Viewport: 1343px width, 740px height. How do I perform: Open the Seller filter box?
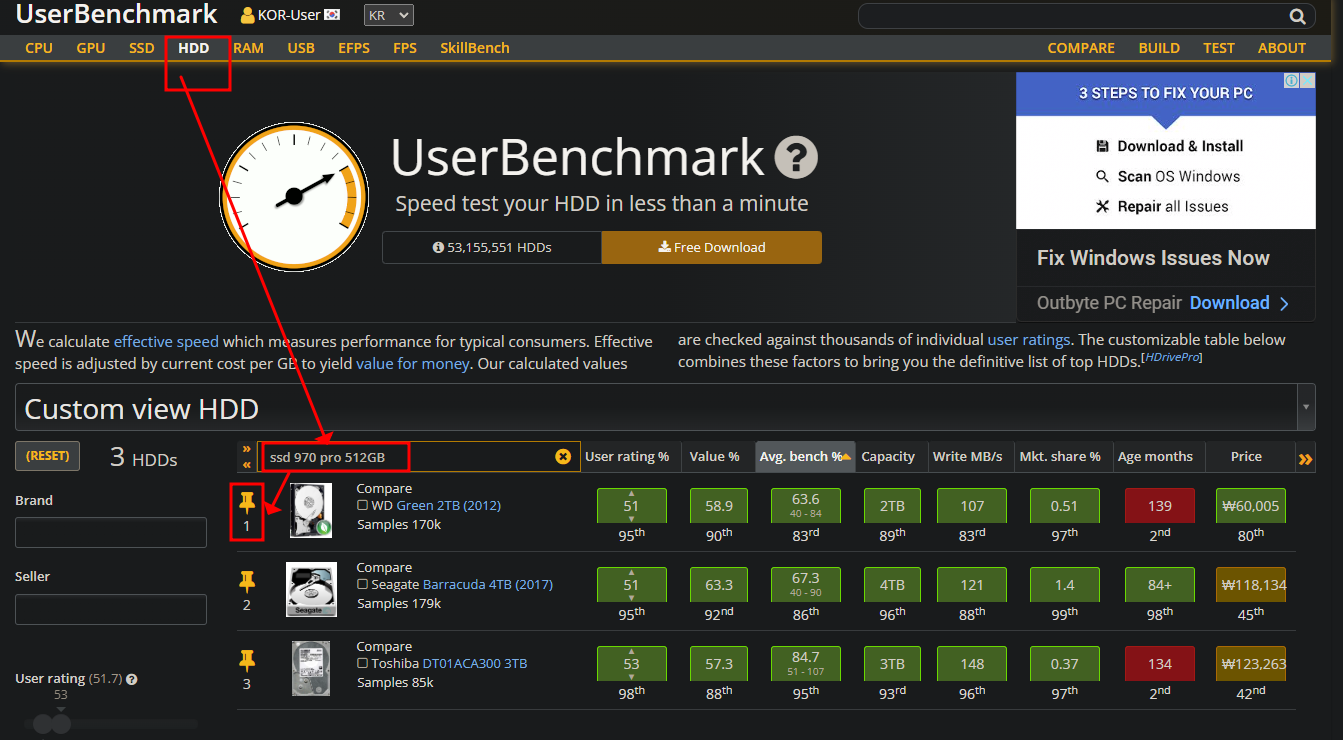click(x=111, y=609)
